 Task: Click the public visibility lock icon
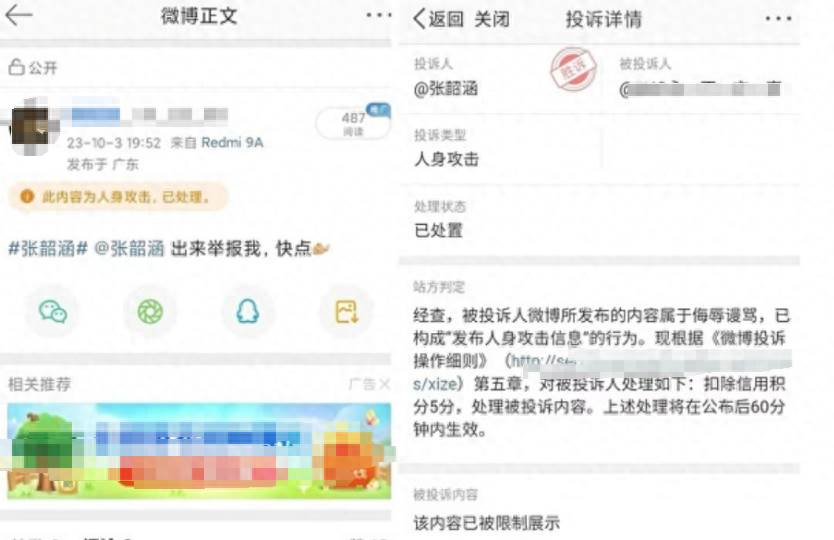pos(16,67)
